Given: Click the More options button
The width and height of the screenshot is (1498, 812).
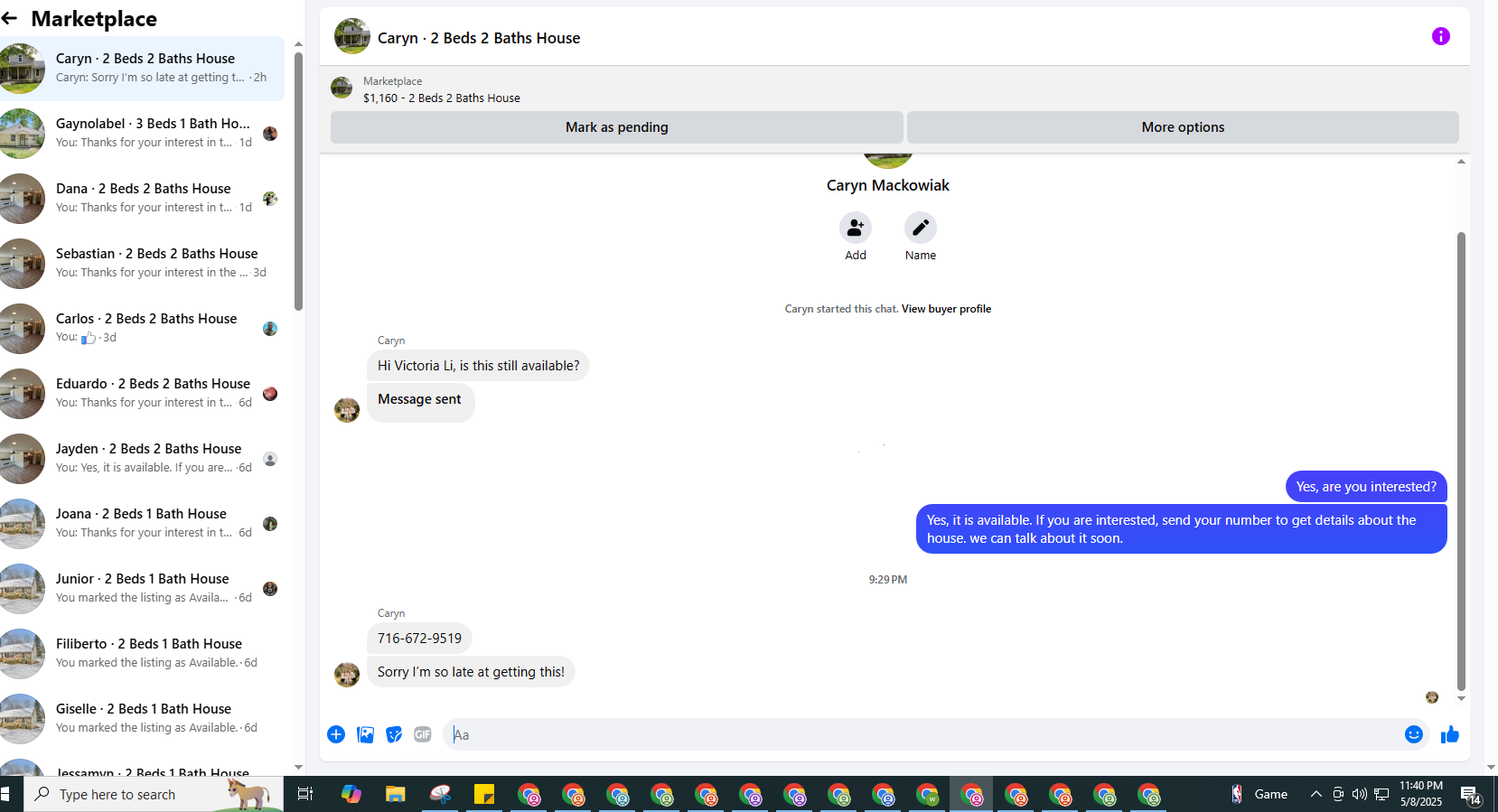Looking at the screenshot, I should coord(1183,127).
